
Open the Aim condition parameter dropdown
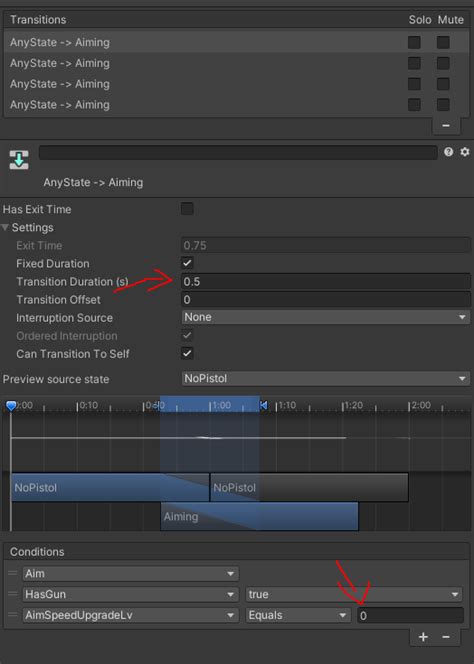pyautogui.click(x=130, y=573)
